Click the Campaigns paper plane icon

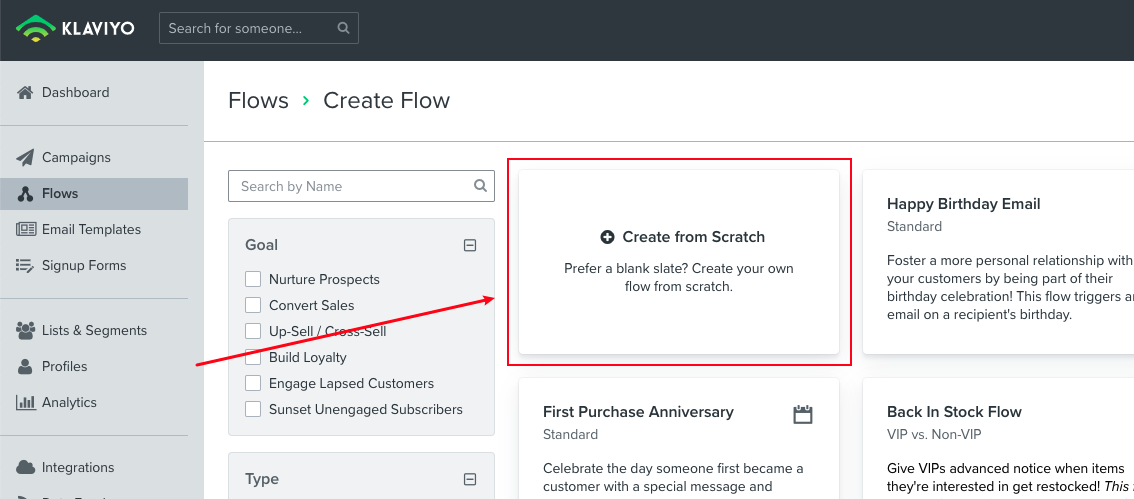pos(25,158)
